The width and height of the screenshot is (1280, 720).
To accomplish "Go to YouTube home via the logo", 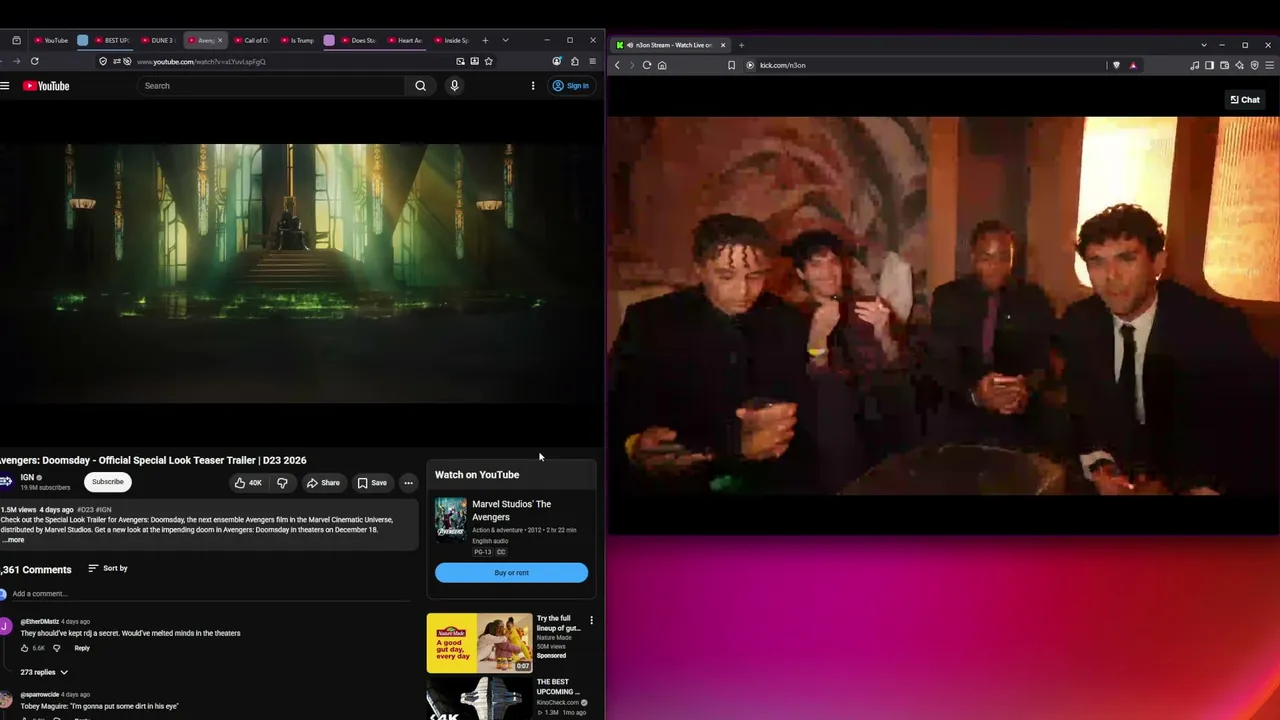I will point(46,86).
